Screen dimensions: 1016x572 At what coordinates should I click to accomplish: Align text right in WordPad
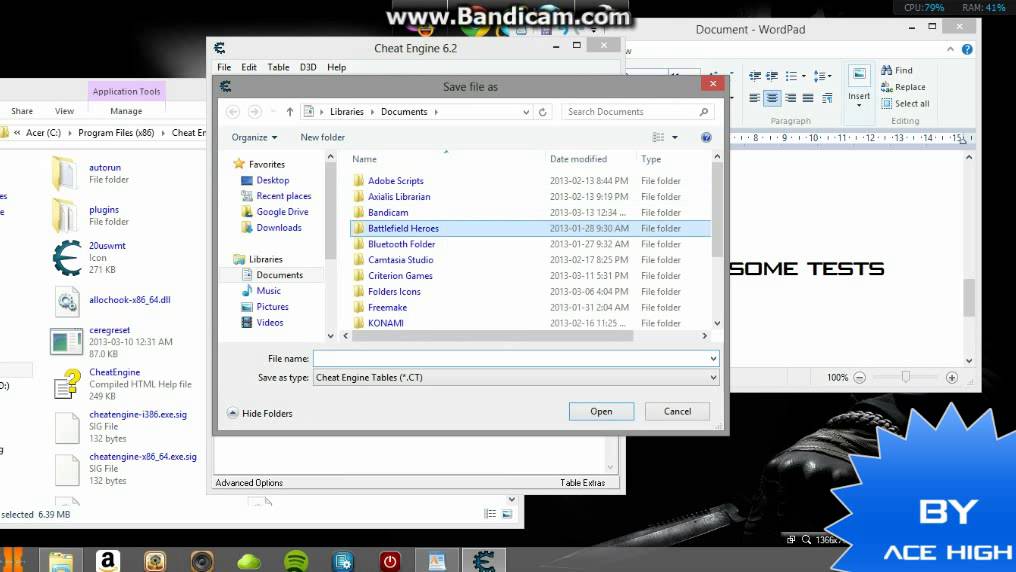pos(791,98)
